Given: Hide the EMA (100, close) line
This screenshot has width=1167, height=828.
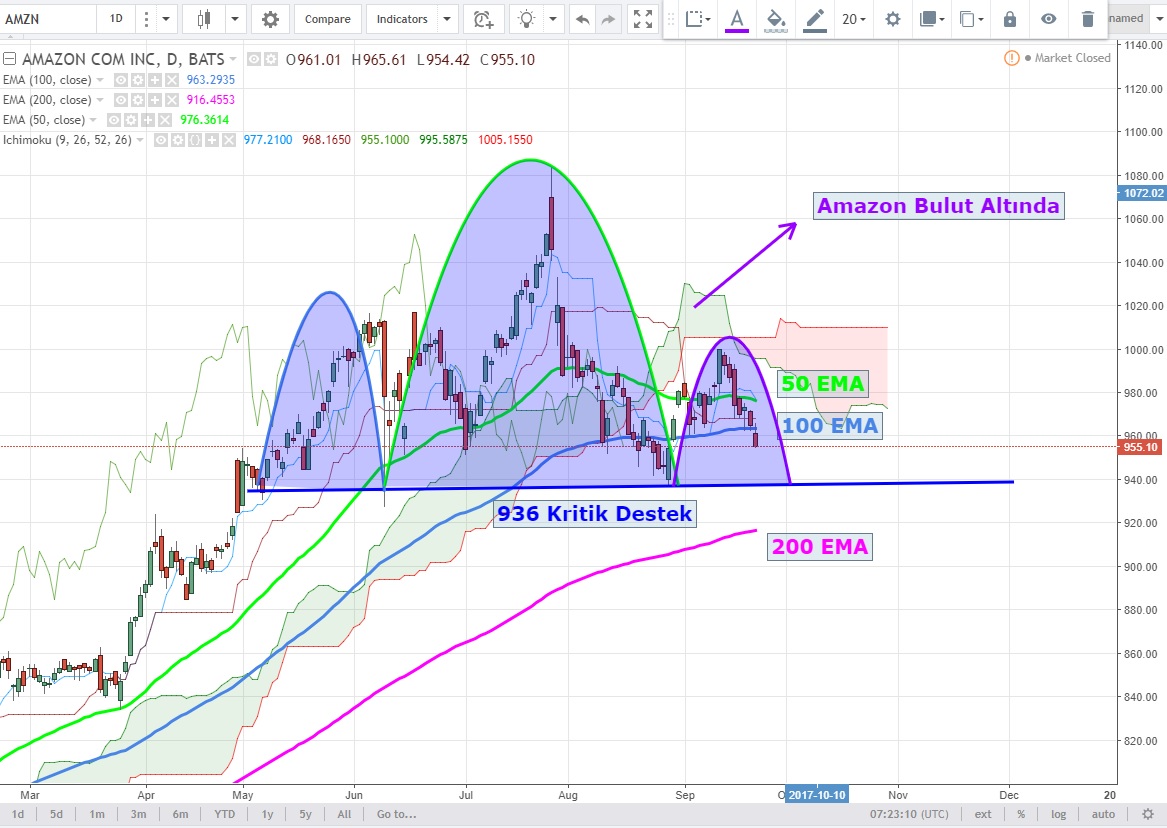Looking at the screenshot, I should tap(121, 80).
